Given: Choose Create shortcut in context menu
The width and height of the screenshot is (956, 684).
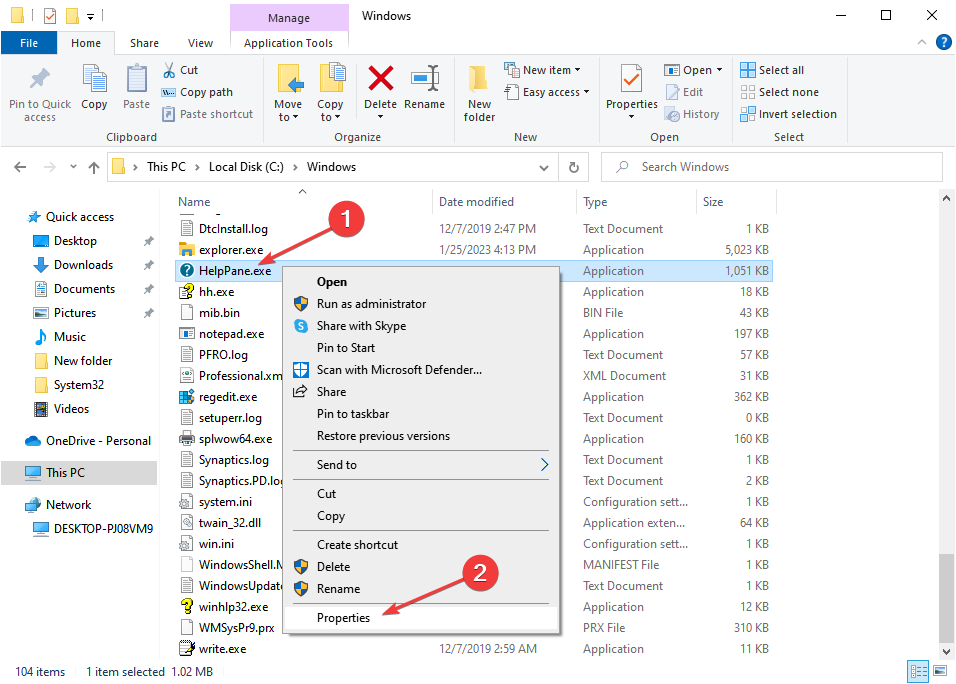Looking at the screenshot, I should click(421, 545).
